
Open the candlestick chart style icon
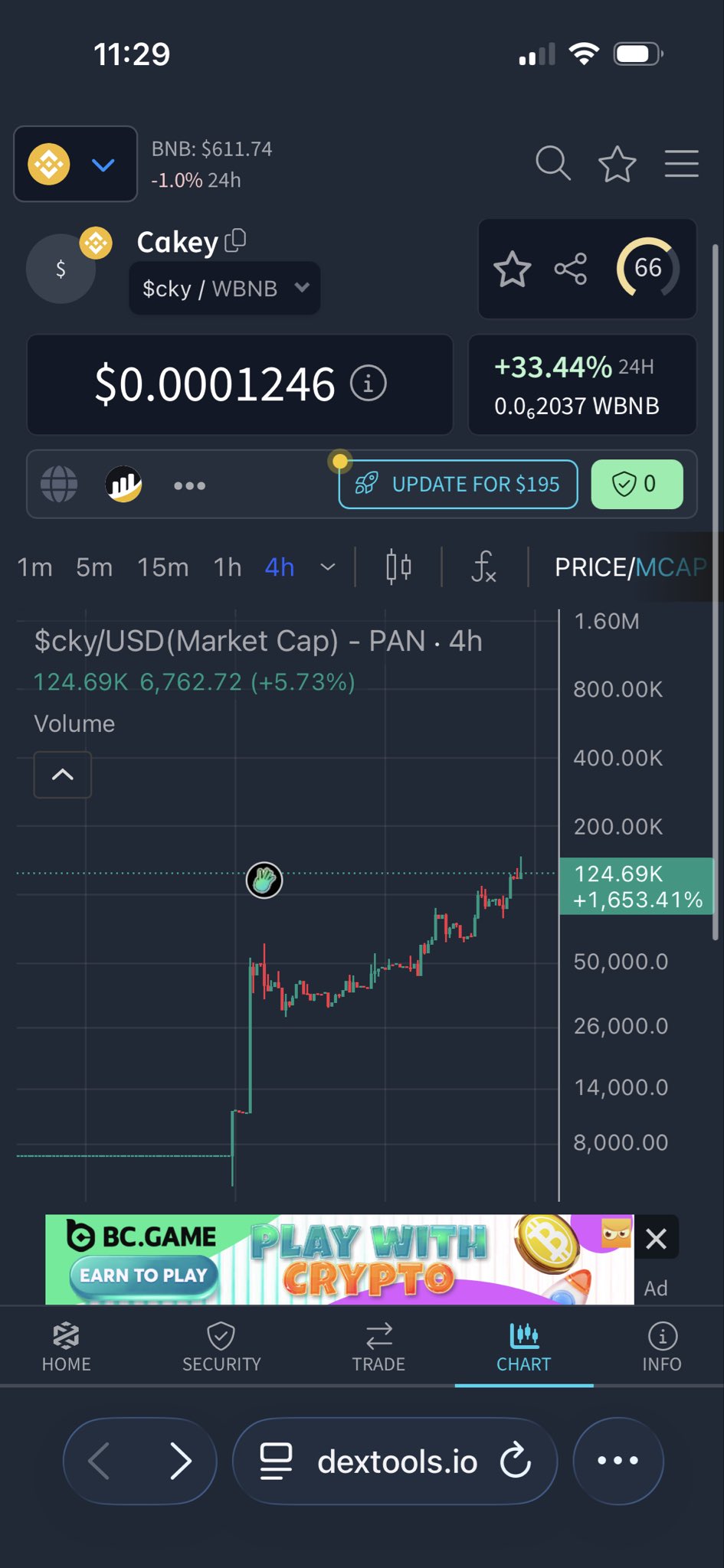(398, 567)
